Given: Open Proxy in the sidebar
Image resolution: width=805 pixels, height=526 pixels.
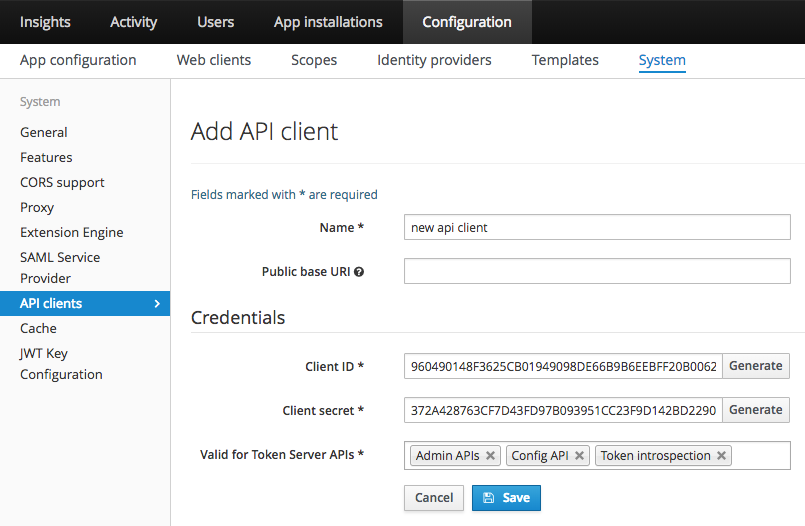Looking at the screenshot, I should 37,208.
